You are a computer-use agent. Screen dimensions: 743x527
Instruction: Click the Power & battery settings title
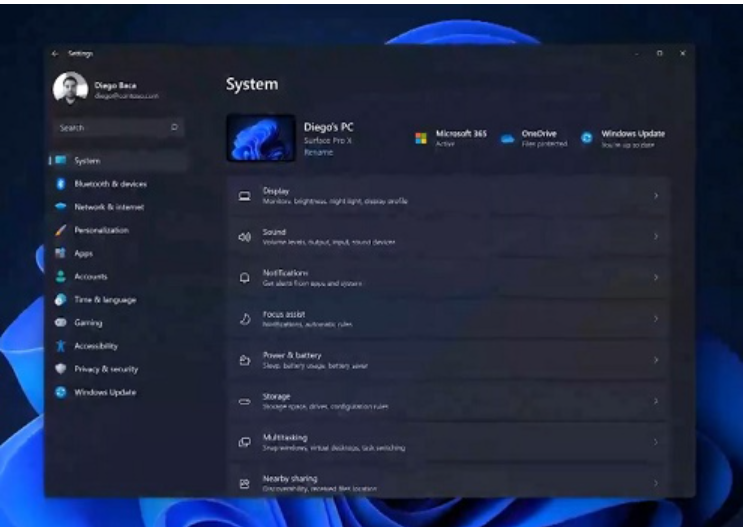tap(292, 355)
